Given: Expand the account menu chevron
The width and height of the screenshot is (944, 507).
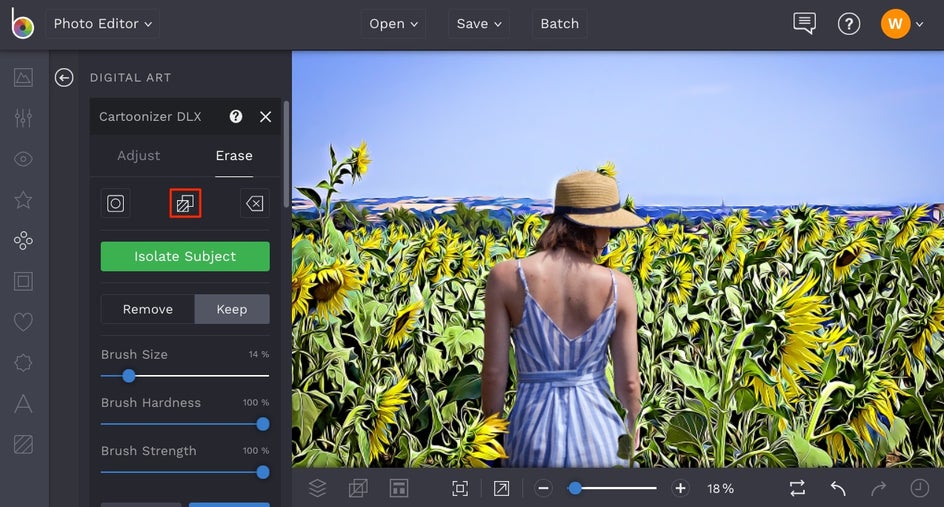Looking at the screenshot, I should pyautogui.click(x=919, y=24).
